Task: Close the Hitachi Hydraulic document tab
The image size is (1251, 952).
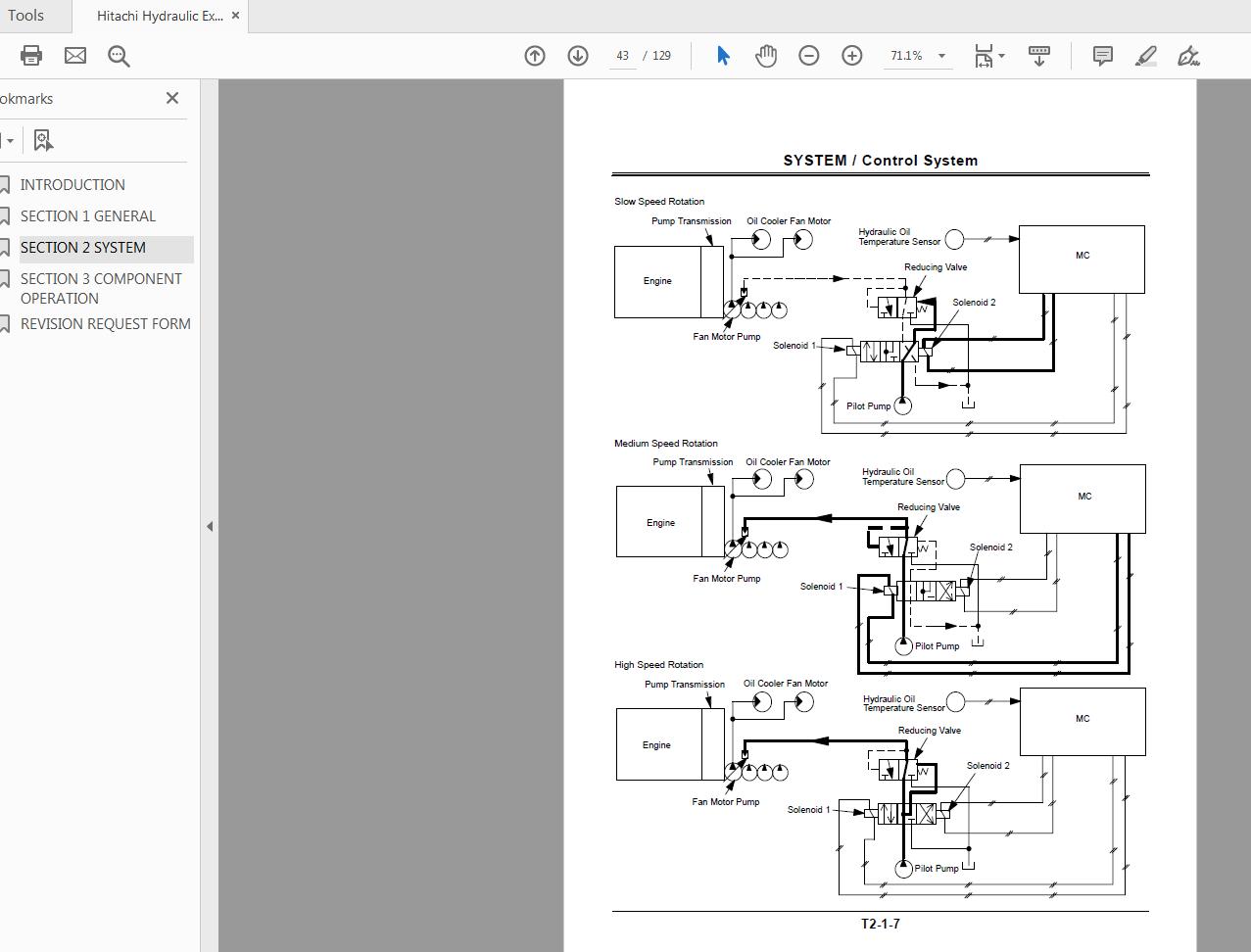Action: pyautogui.click(x=235, y=16)
